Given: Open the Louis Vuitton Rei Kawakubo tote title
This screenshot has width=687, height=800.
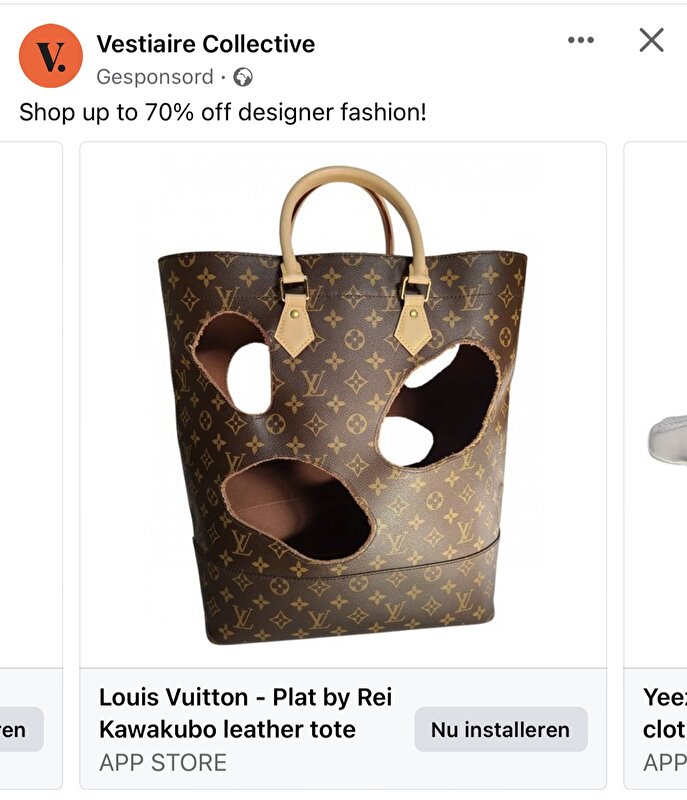Looking at the screenshot, I should 245,713.
